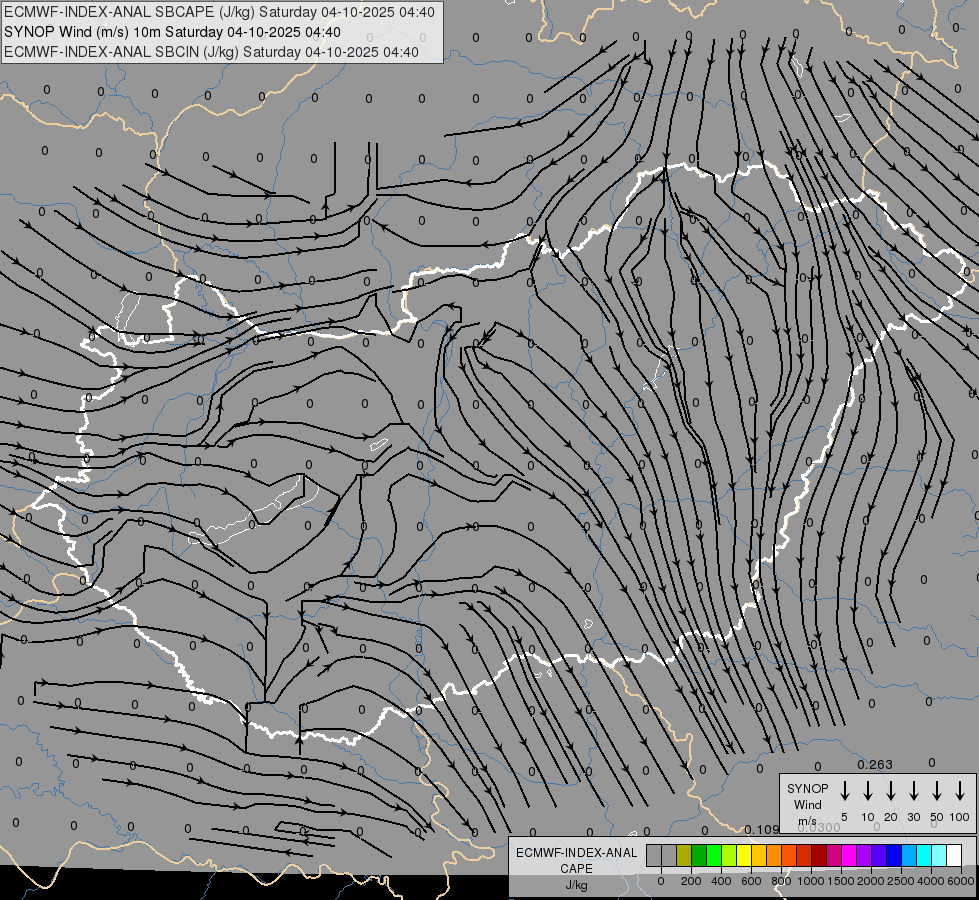Click the SYNOP Wind 10m title line
This screenshot has height=900, width=979.
pyautogui.click(x=179, y=32)
